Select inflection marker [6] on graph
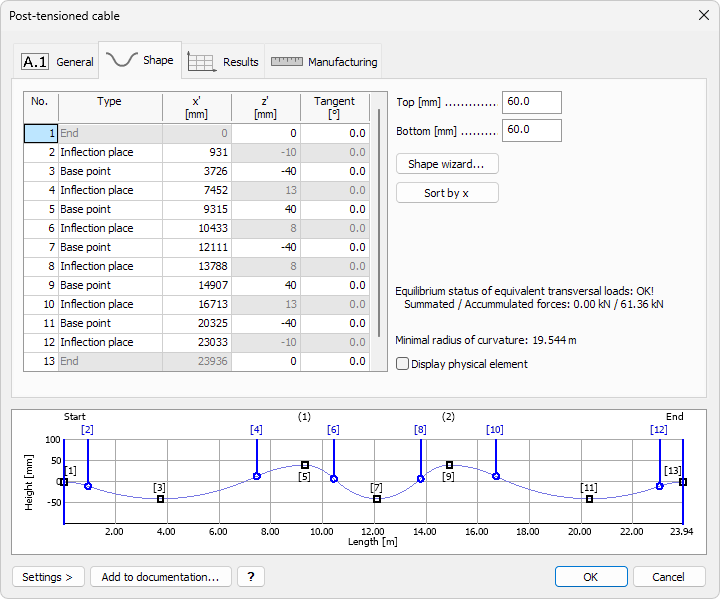Image resolution: width=720 pixels, height=599 pixels. pyautogui.click(x=334, y=479)
